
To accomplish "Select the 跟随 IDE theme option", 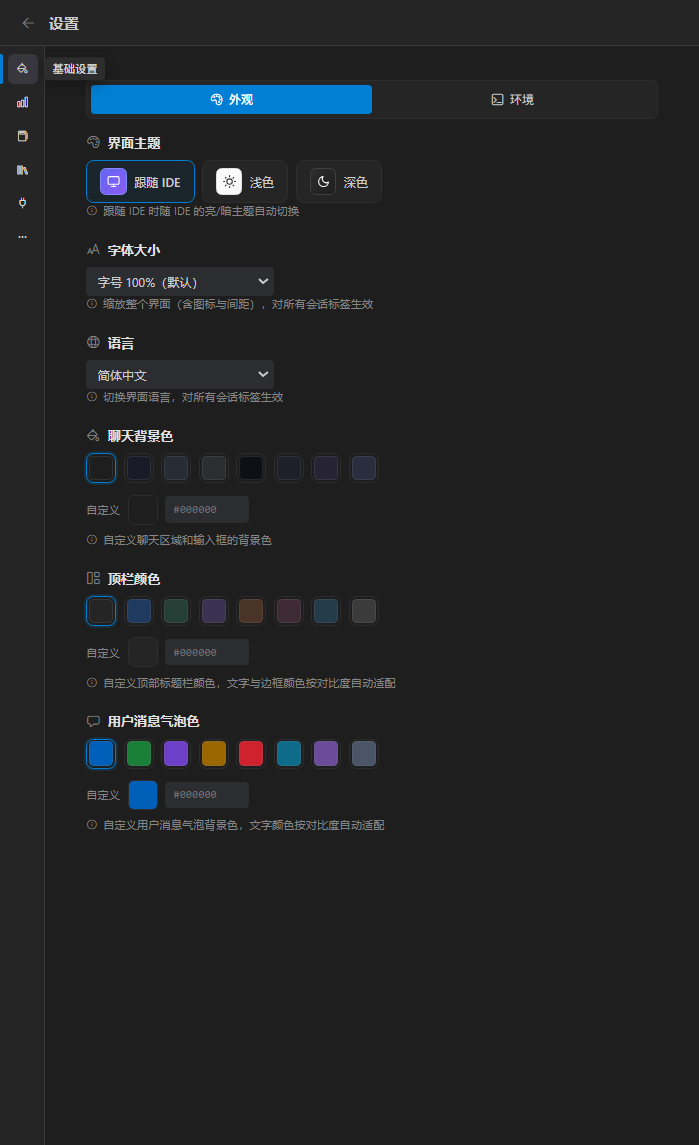I will (x=140, y=182).
